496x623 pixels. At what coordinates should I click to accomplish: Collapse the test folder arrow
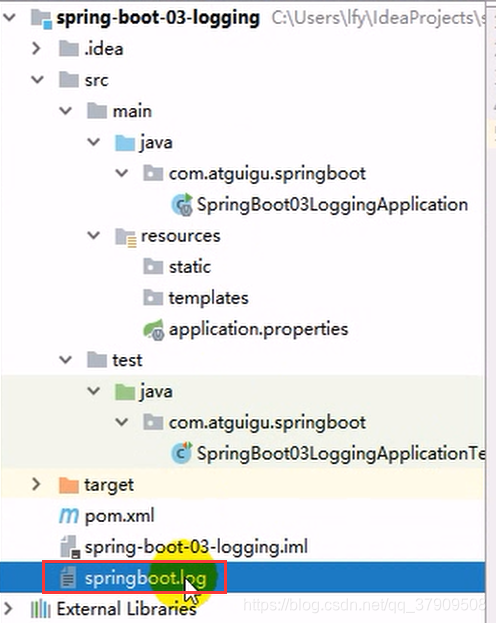click(66, 360)
